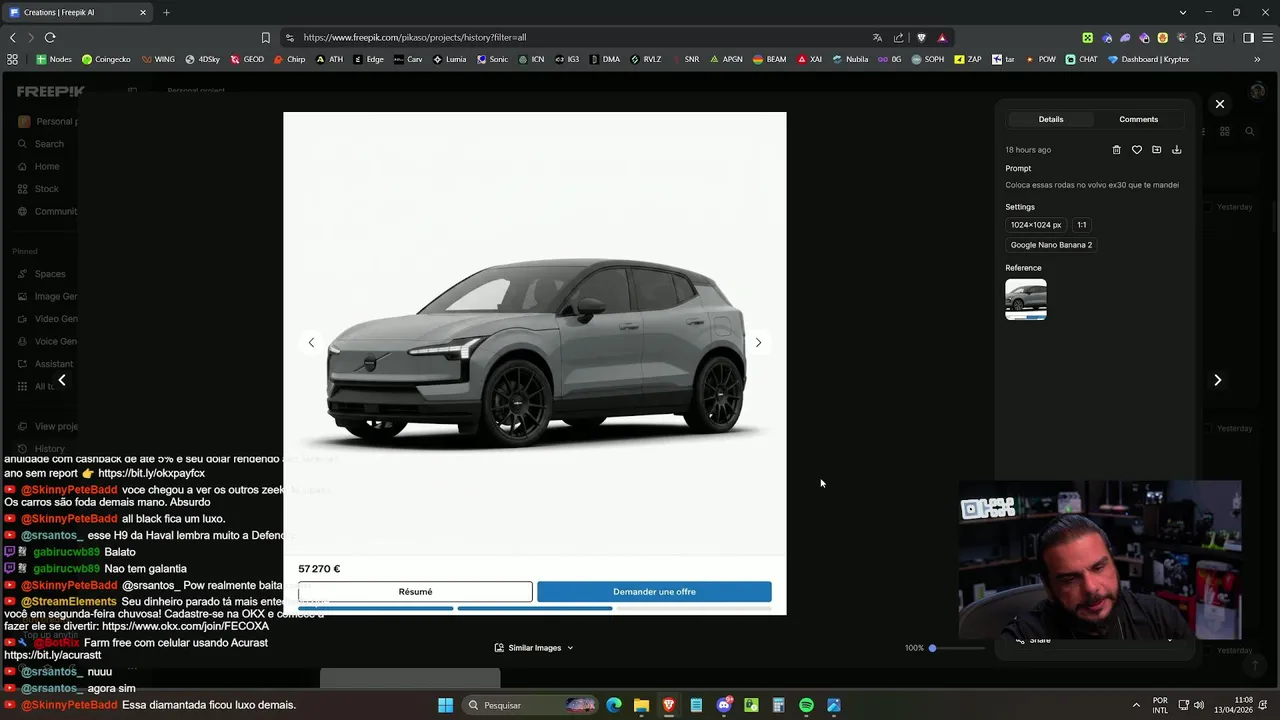Toggle the browser sidebar panel

[1248, 37]
